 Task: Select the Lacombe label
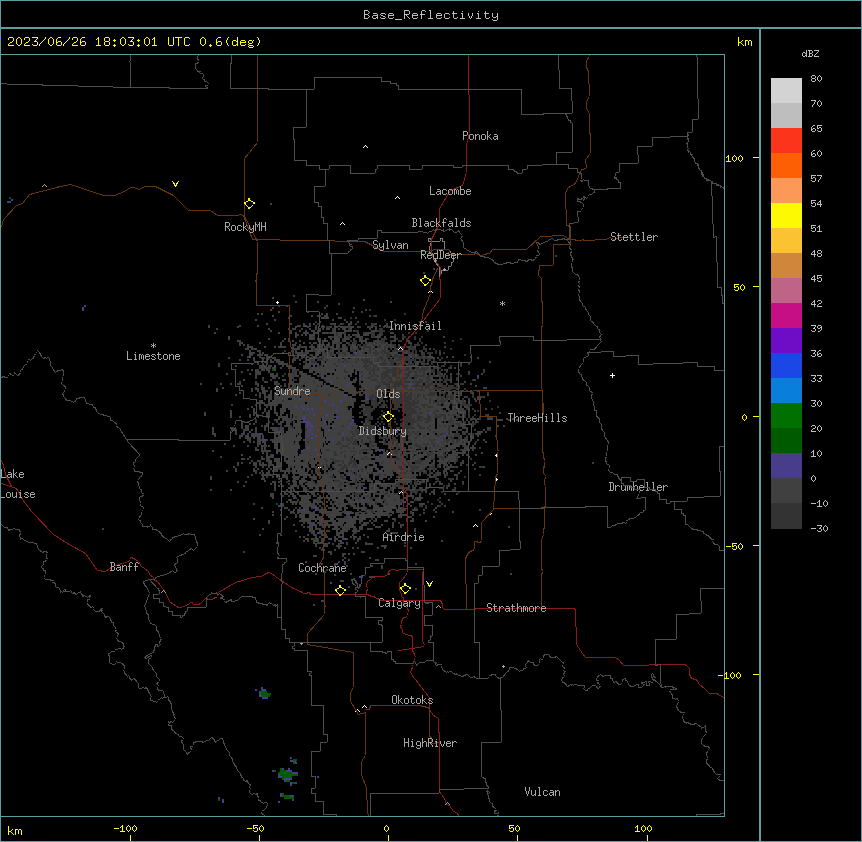click(450, 191)
